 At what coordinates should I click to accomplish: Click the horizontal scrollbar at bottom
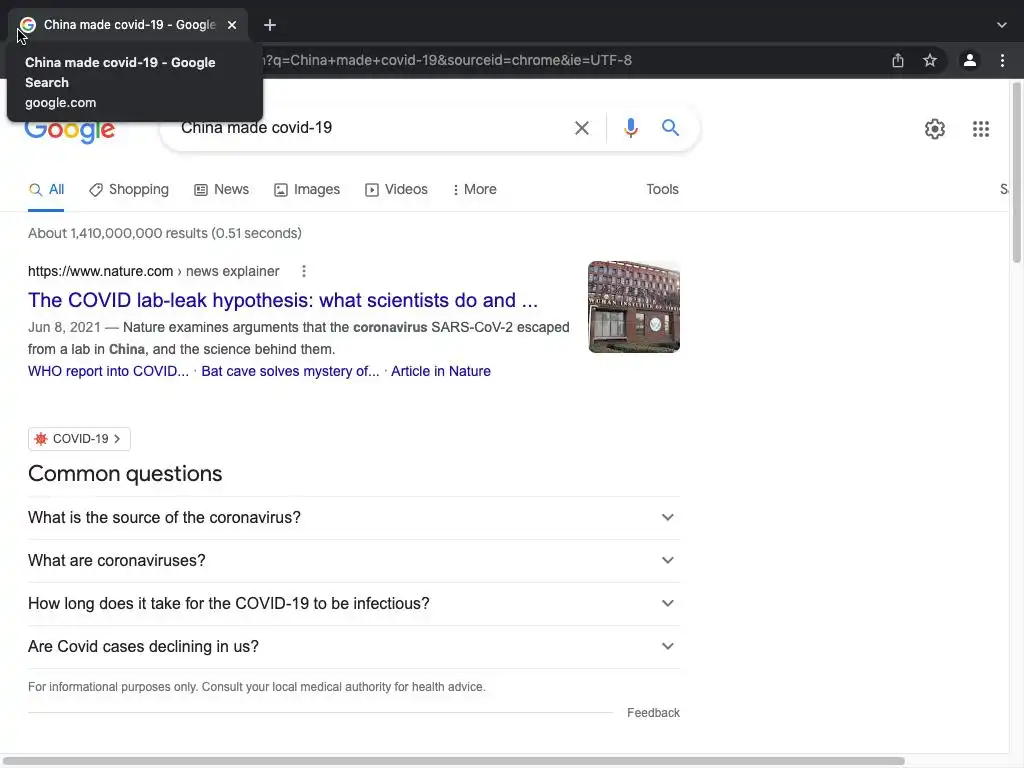click(x=454, y=761)
